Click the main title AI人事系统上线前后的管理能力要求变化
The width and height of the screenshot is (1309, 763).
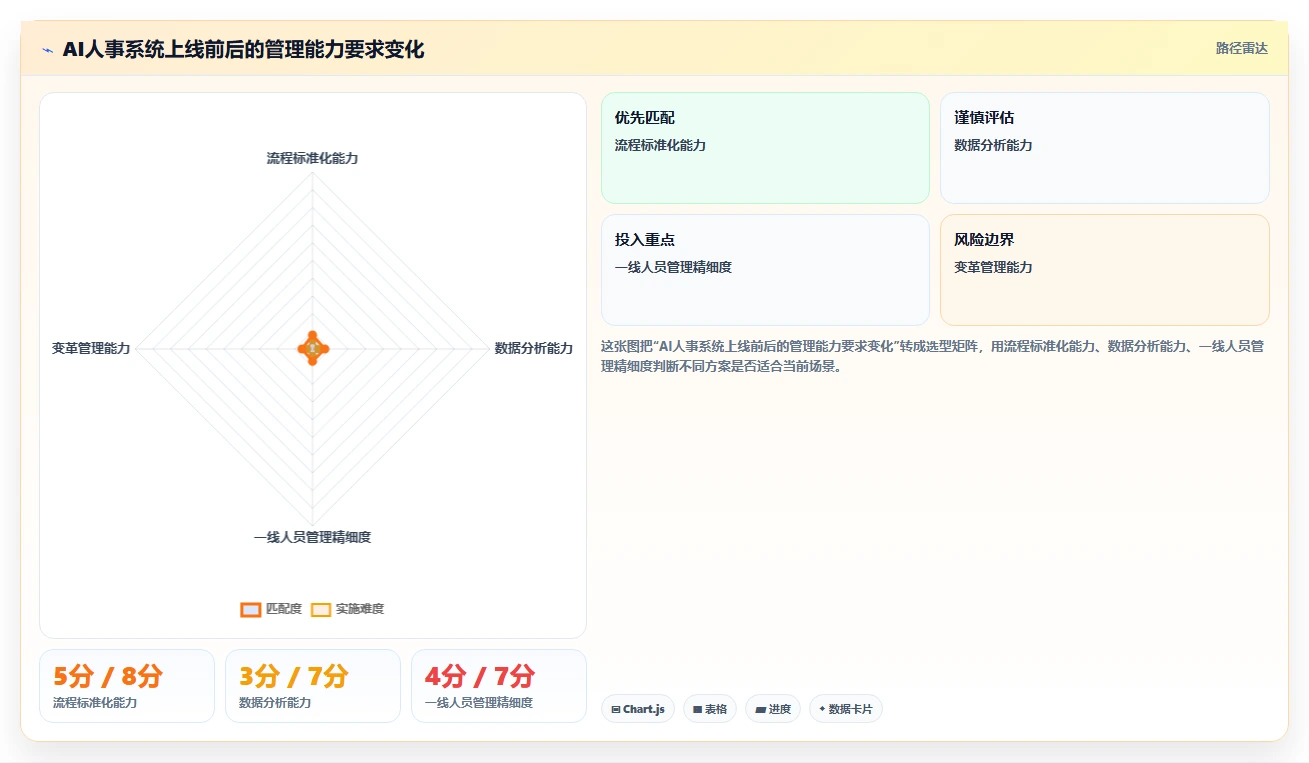[x=244, y=49]
